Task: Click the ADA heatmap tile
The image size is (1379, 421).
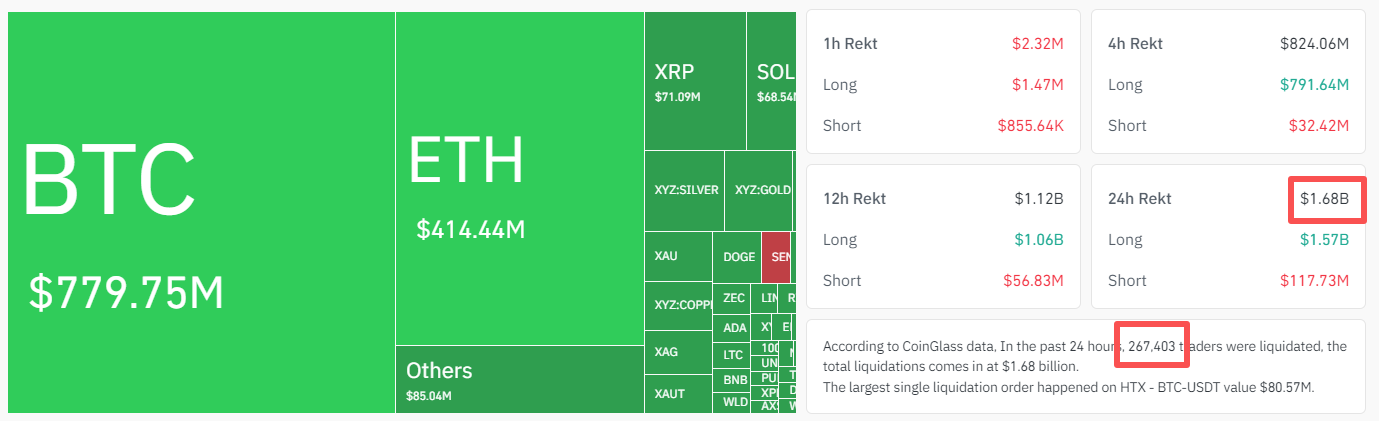Action: [733, 327]
